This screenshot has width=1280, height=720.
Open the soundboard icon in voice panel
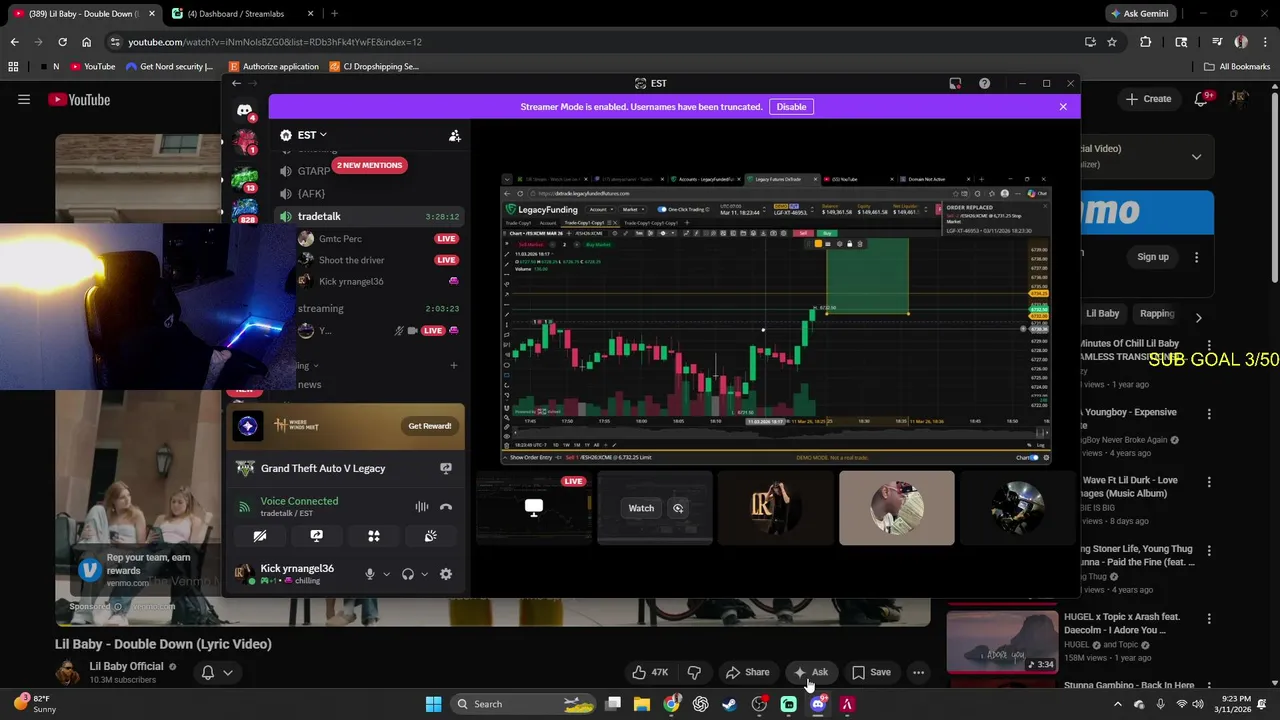click(x=430, y=536)
